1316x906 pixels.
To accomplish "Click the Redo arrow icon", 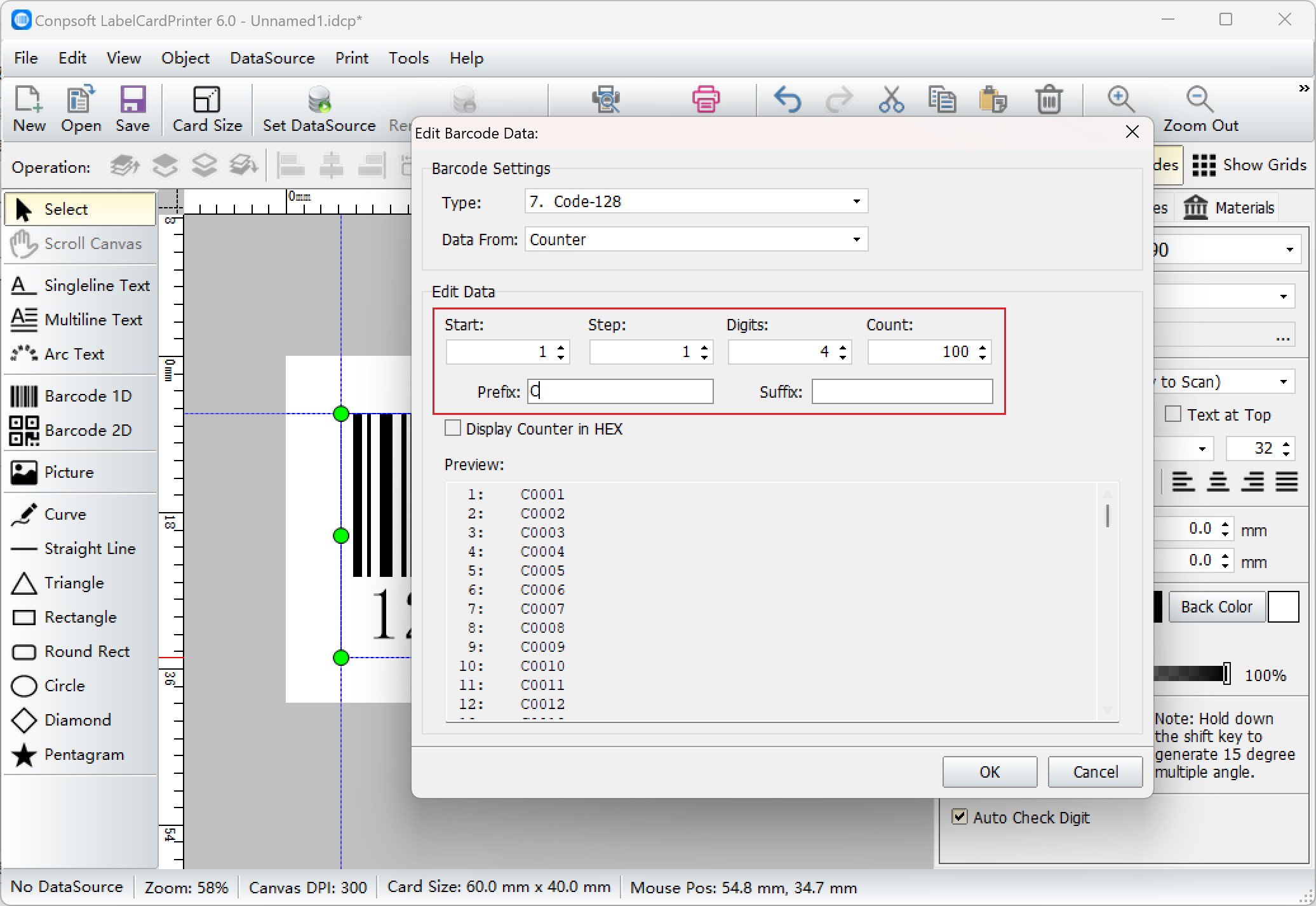I will (x=839, y=100).
